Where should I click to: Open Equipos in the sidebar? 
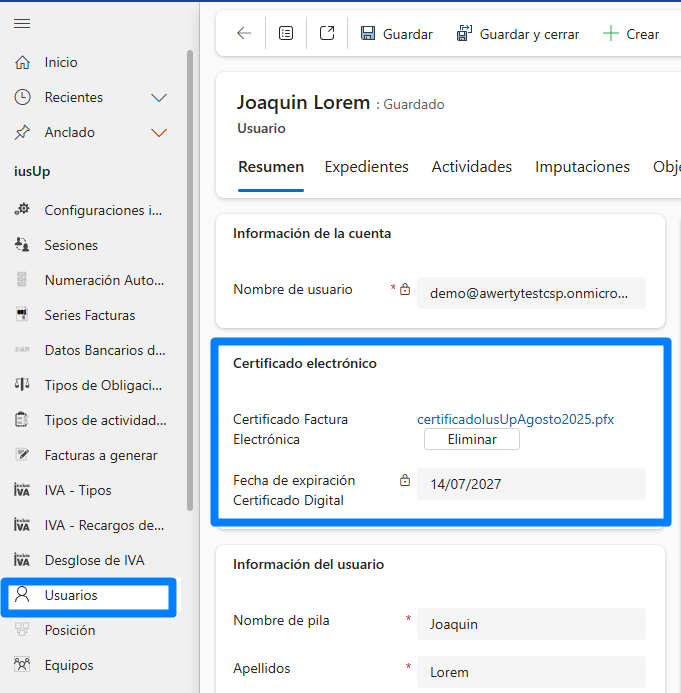pyautogui.click(x=69, y=665)
